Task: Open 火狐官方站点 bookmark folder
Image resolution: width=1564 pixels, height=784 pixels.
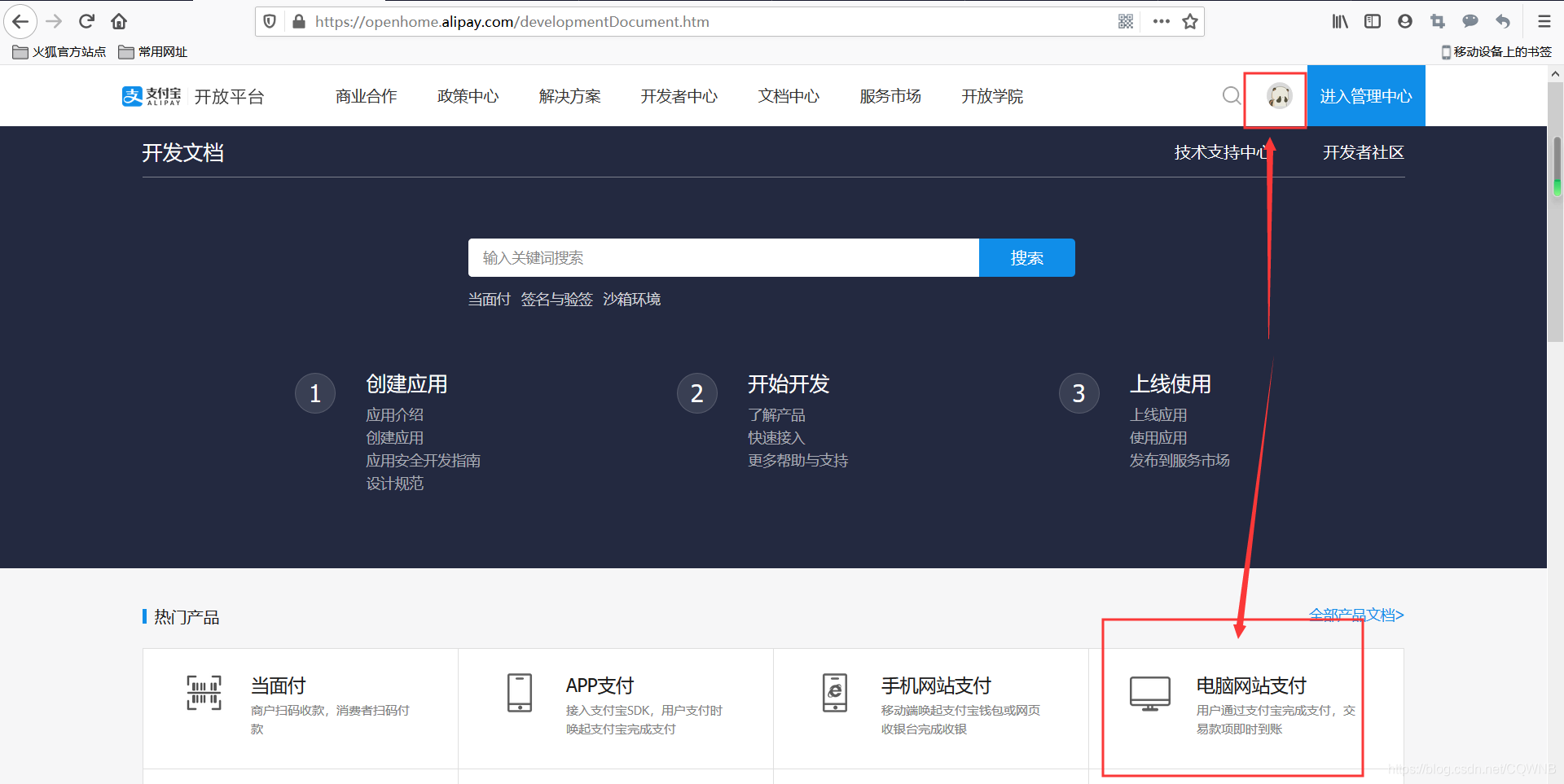Action: 59,52
